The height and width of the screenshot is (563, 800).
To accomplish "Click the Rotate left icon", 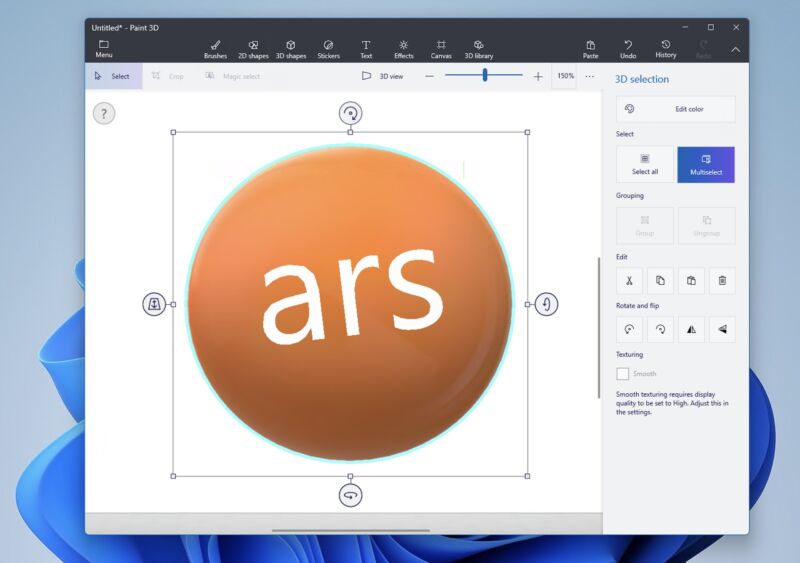I will [629, 329].
